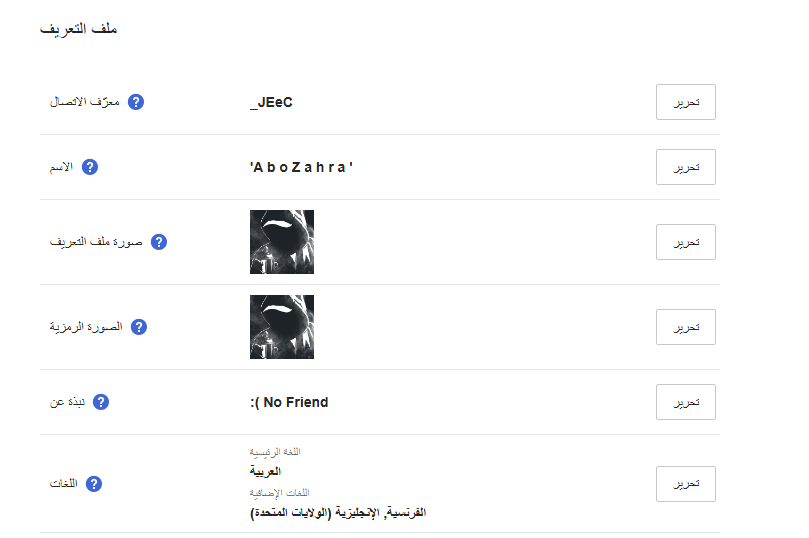
Task: Select the avatar image thumbnail
Action: (x=282, y=327)
